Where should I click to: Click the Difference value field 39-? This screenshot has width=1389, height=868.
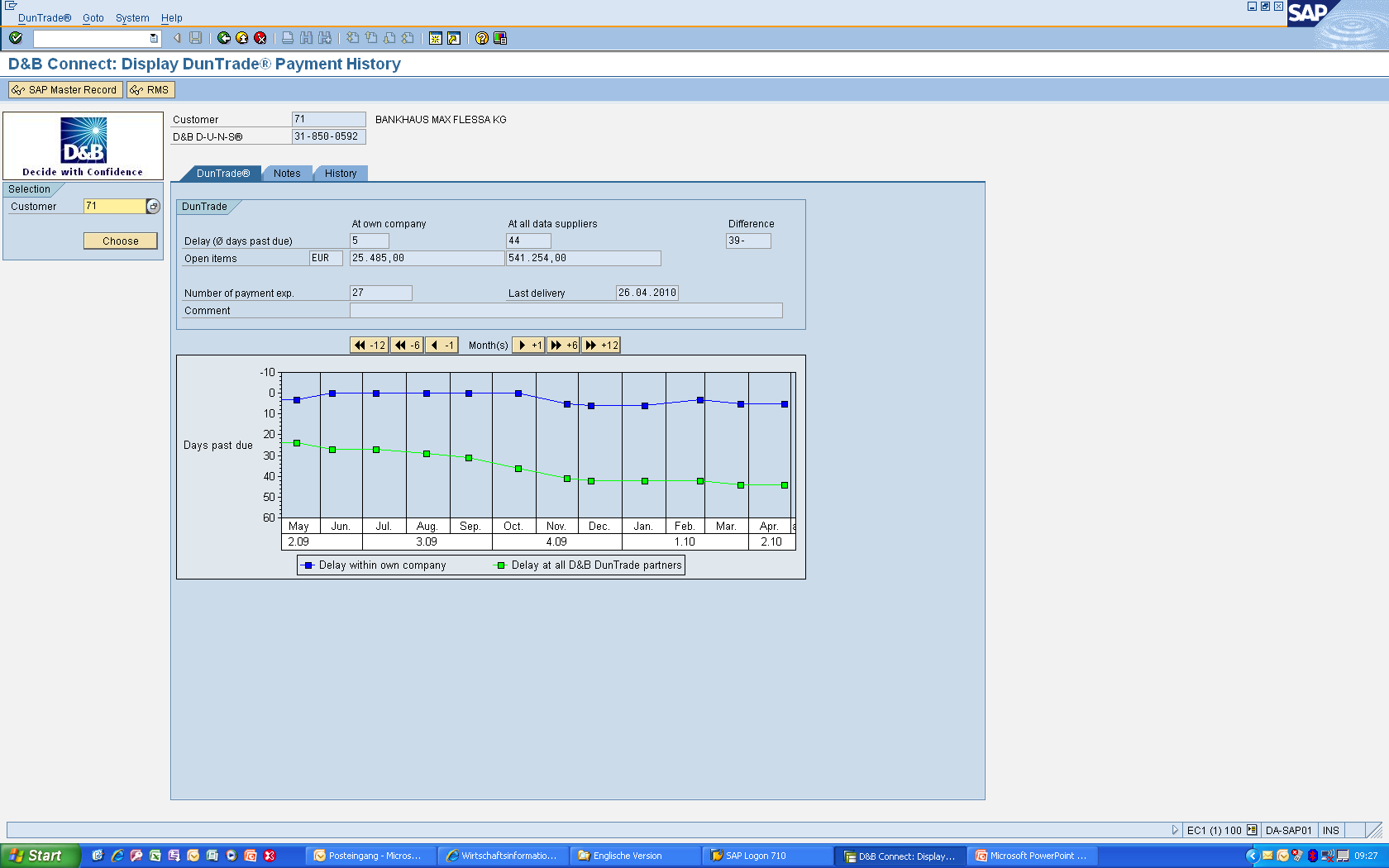pos(748,241)
